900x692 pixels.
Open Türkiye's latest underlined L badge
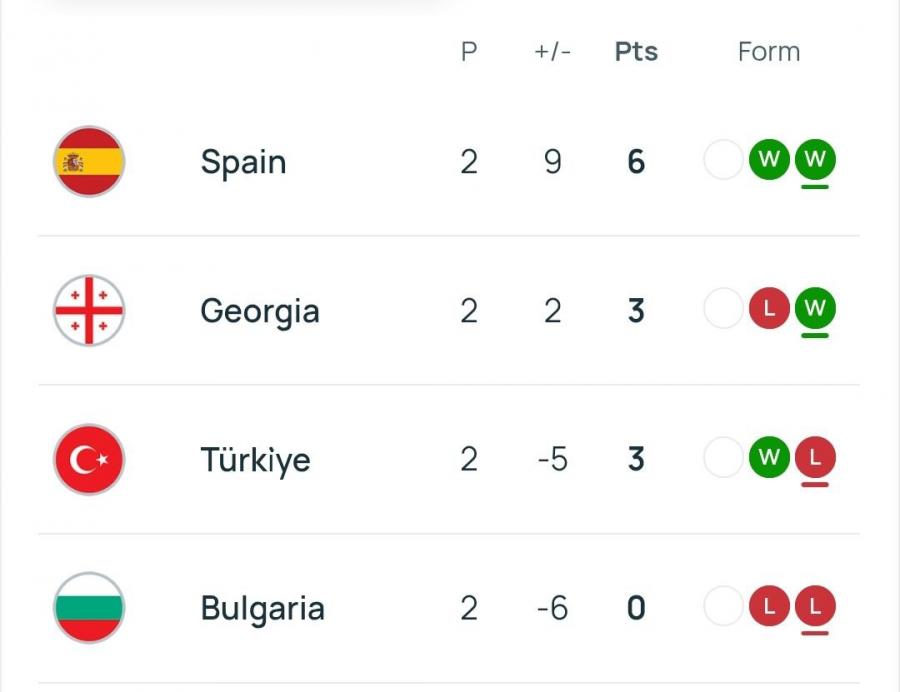coord(815,457)
